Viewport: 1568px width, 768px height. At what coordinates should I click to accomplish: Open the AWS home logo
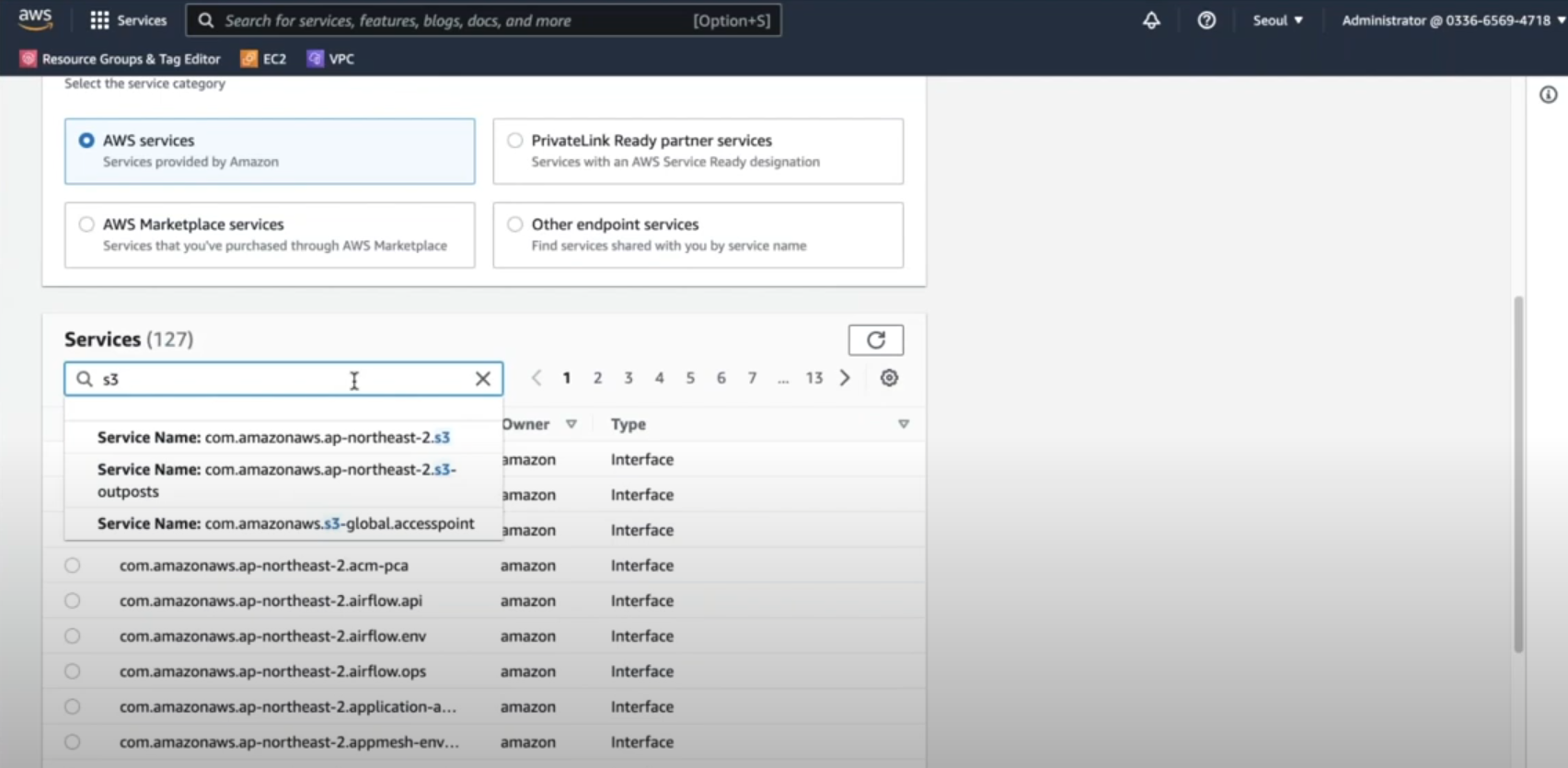point(35,19)
